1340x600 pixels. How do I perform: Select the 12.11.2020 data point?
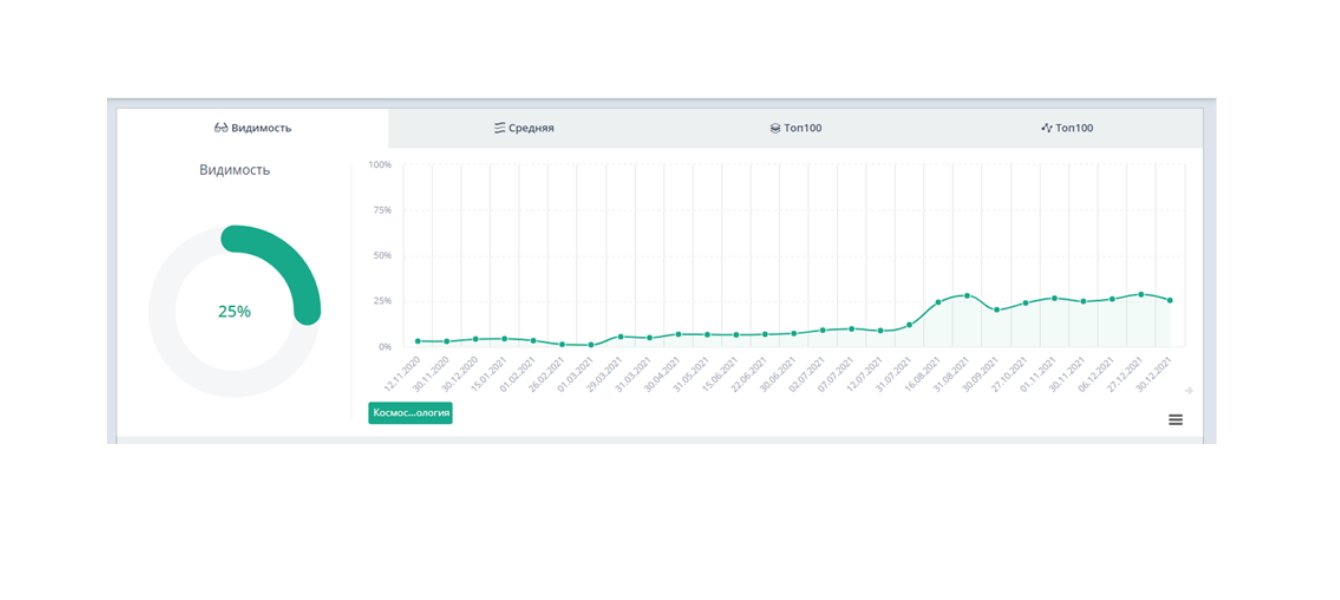pyautogui.click(x=418, y=341)
